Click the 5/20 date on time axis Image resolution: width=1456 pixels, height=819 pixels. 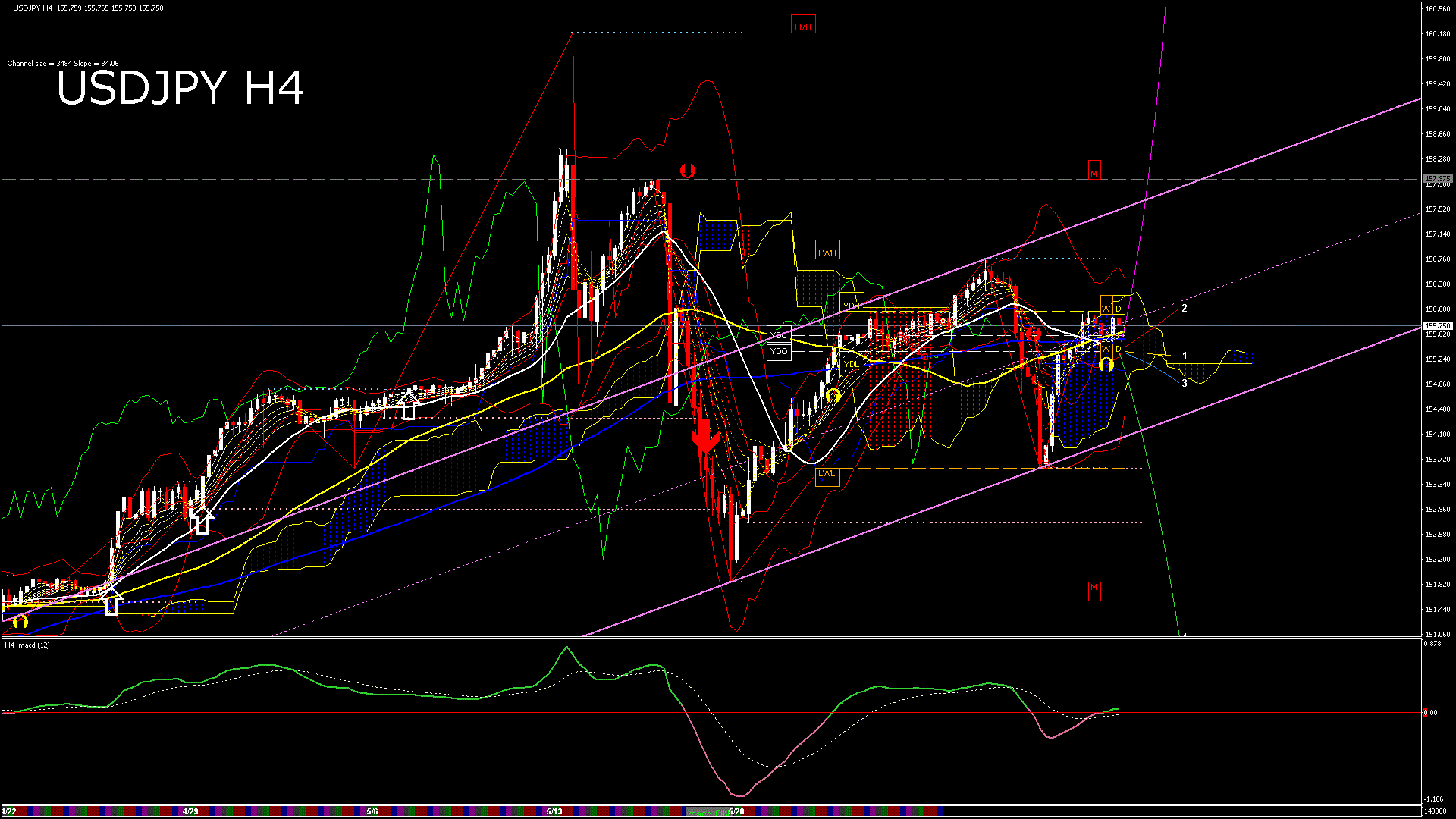pyautogui.click(x=736, y=811)
